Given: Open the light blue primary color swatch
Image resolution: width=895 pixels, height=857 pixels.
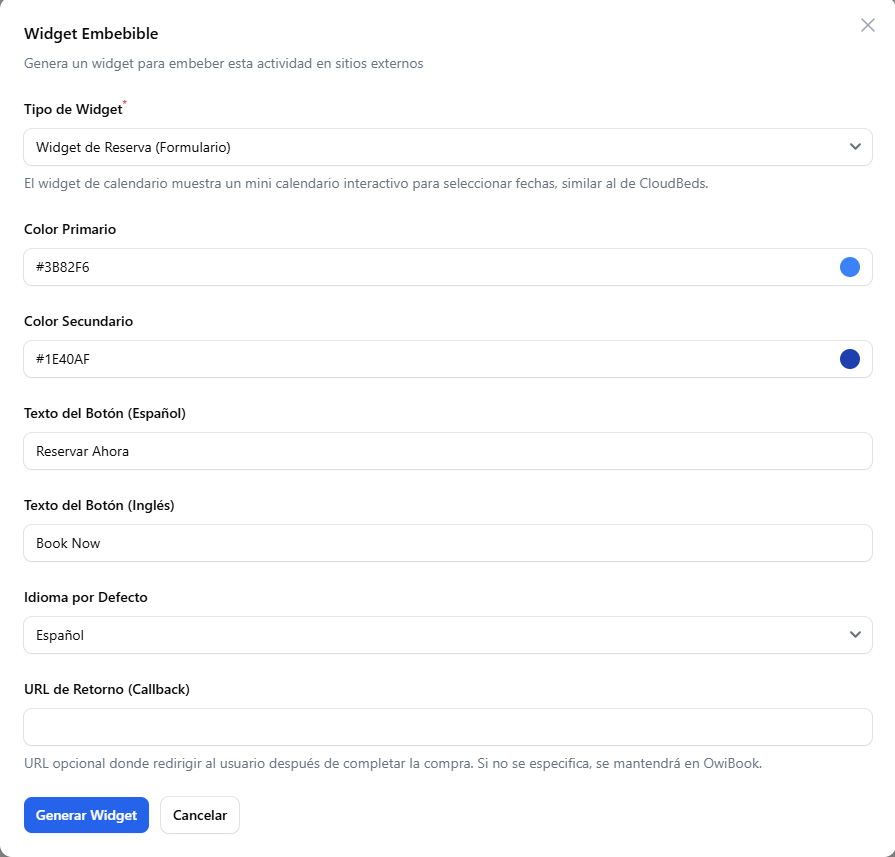Looking at the screenshot, I should point(850,267).
